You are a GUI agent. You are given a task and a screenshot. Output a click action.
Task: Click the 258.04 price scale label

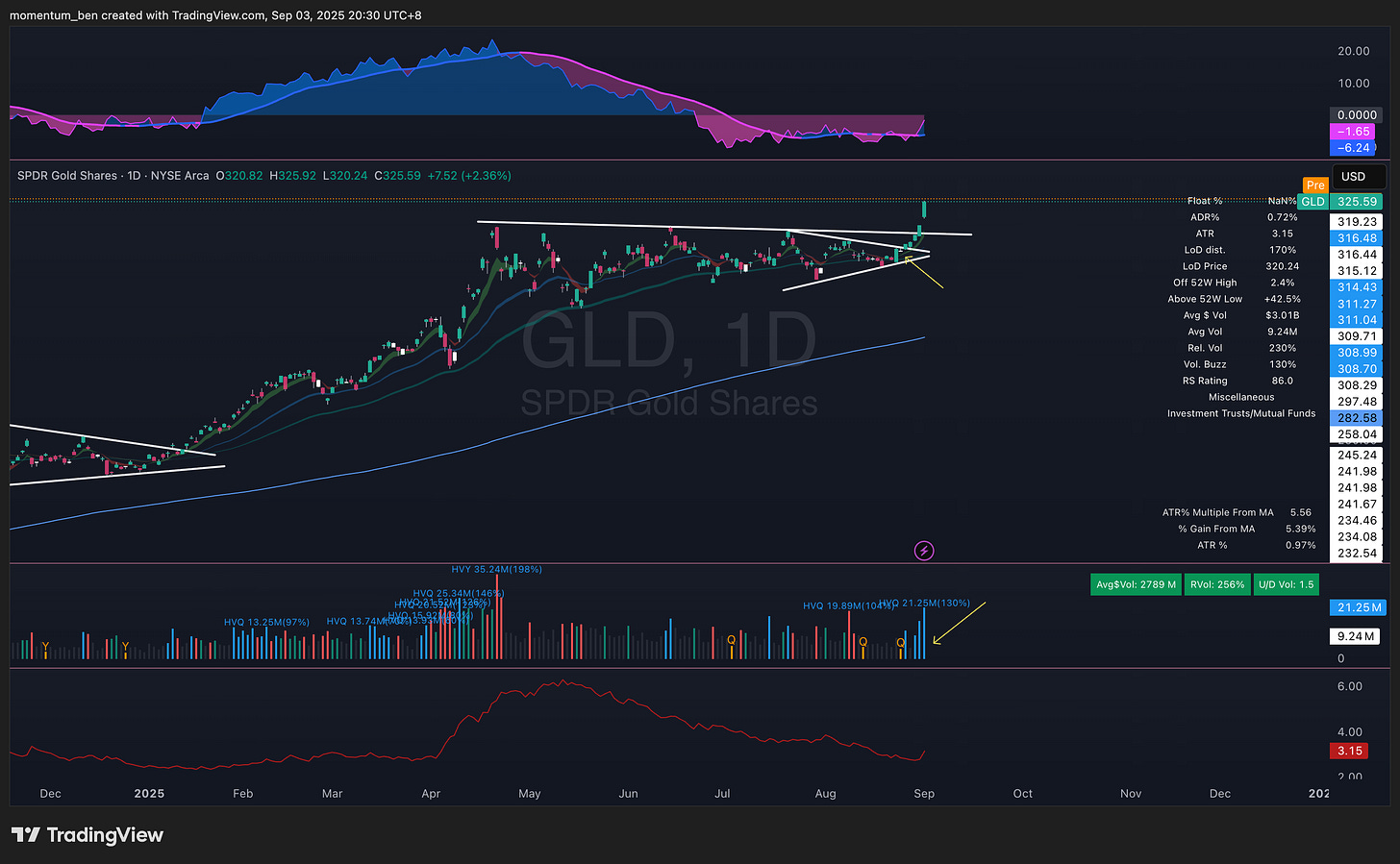[1357, 434]
